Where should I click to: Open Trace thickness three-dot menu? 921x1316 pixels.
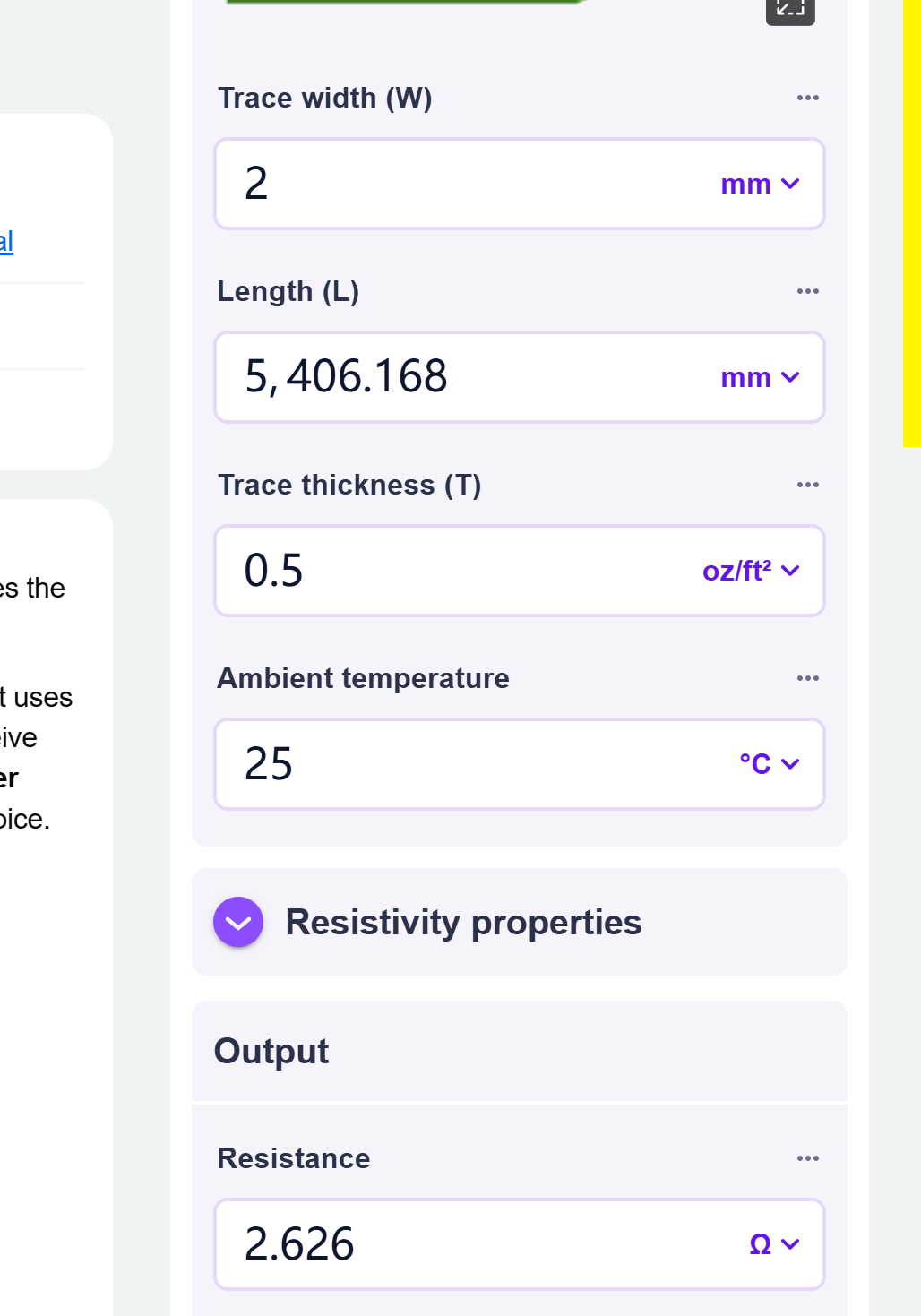pyautogui.click(x=807, y=485)
